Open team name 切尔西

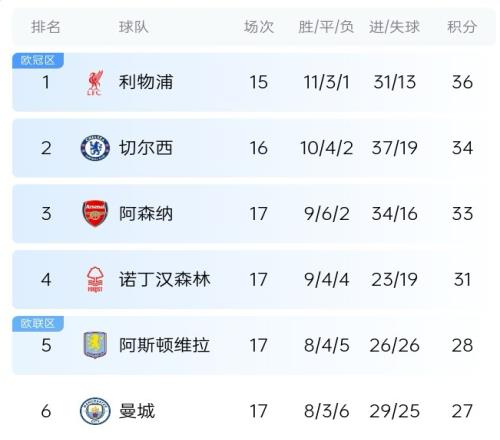(x=146, y=148)
